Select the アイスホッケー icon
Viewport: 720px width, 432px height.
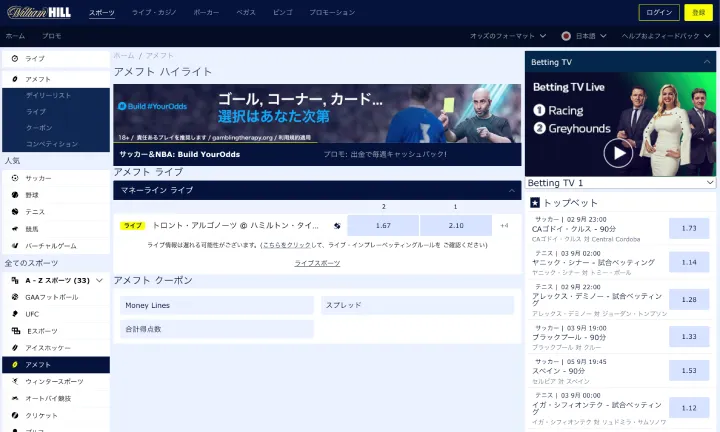[15, 348]
